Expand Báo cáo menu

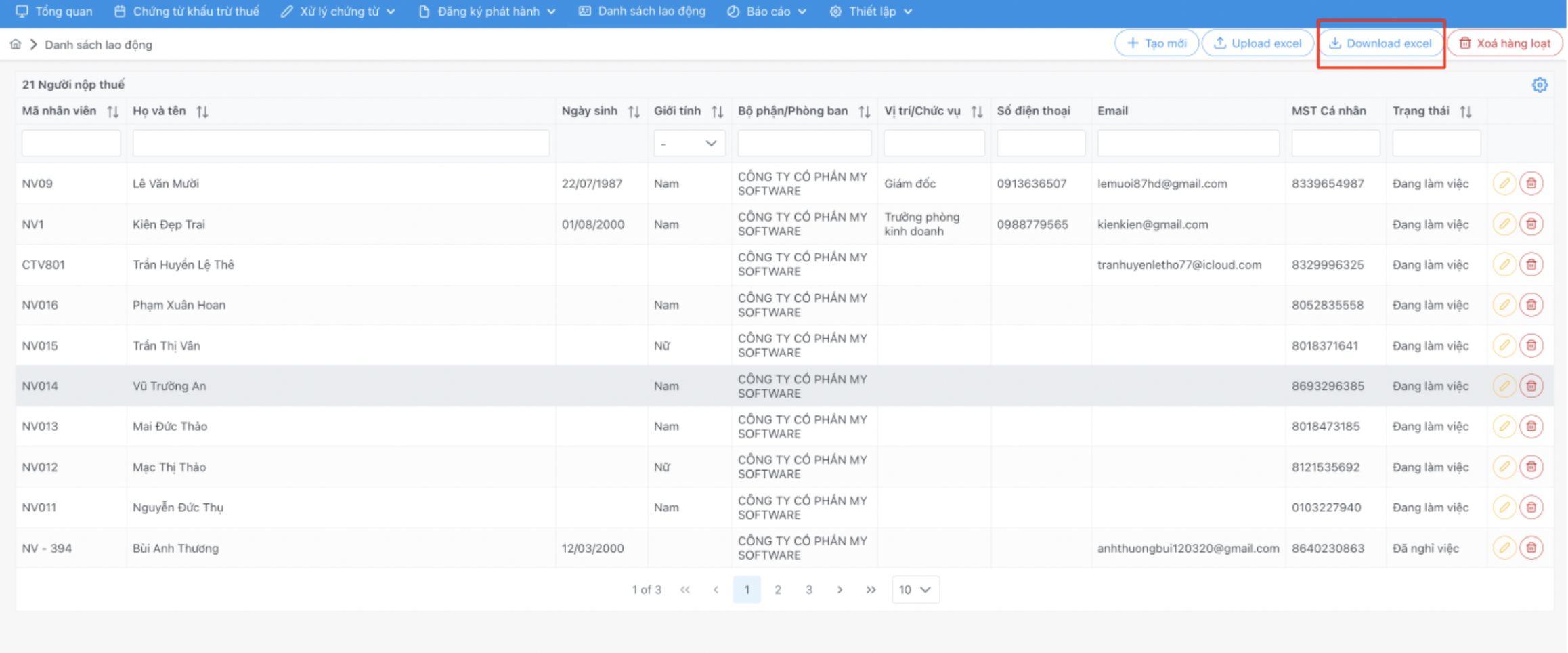point(767,12)
